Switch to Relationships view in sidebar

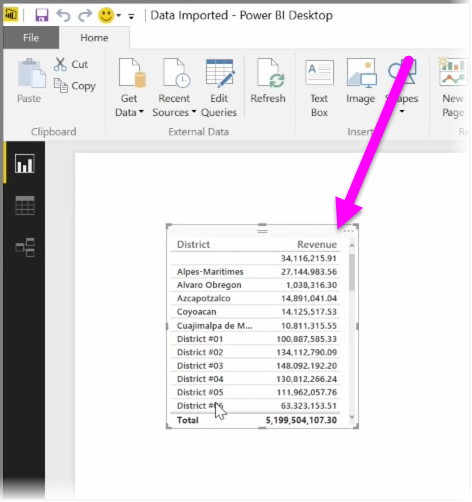point(25,247)
